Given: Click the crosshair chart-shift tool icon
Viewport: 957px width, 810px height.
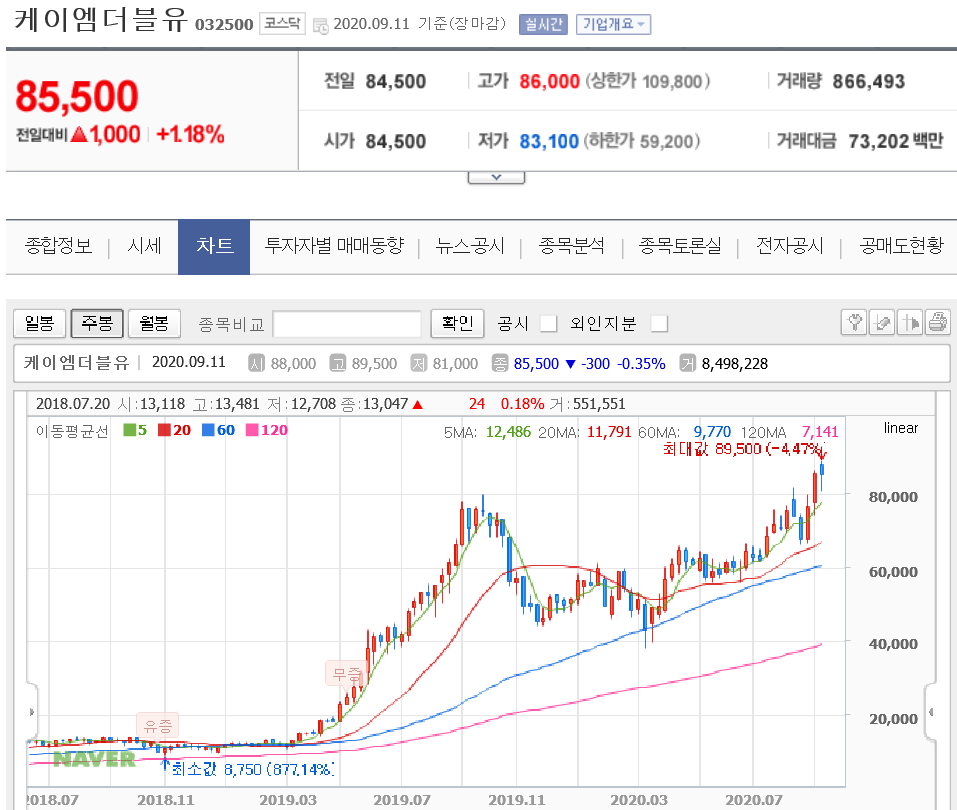Looking at the screenshot, I should (x=910, y=322).
